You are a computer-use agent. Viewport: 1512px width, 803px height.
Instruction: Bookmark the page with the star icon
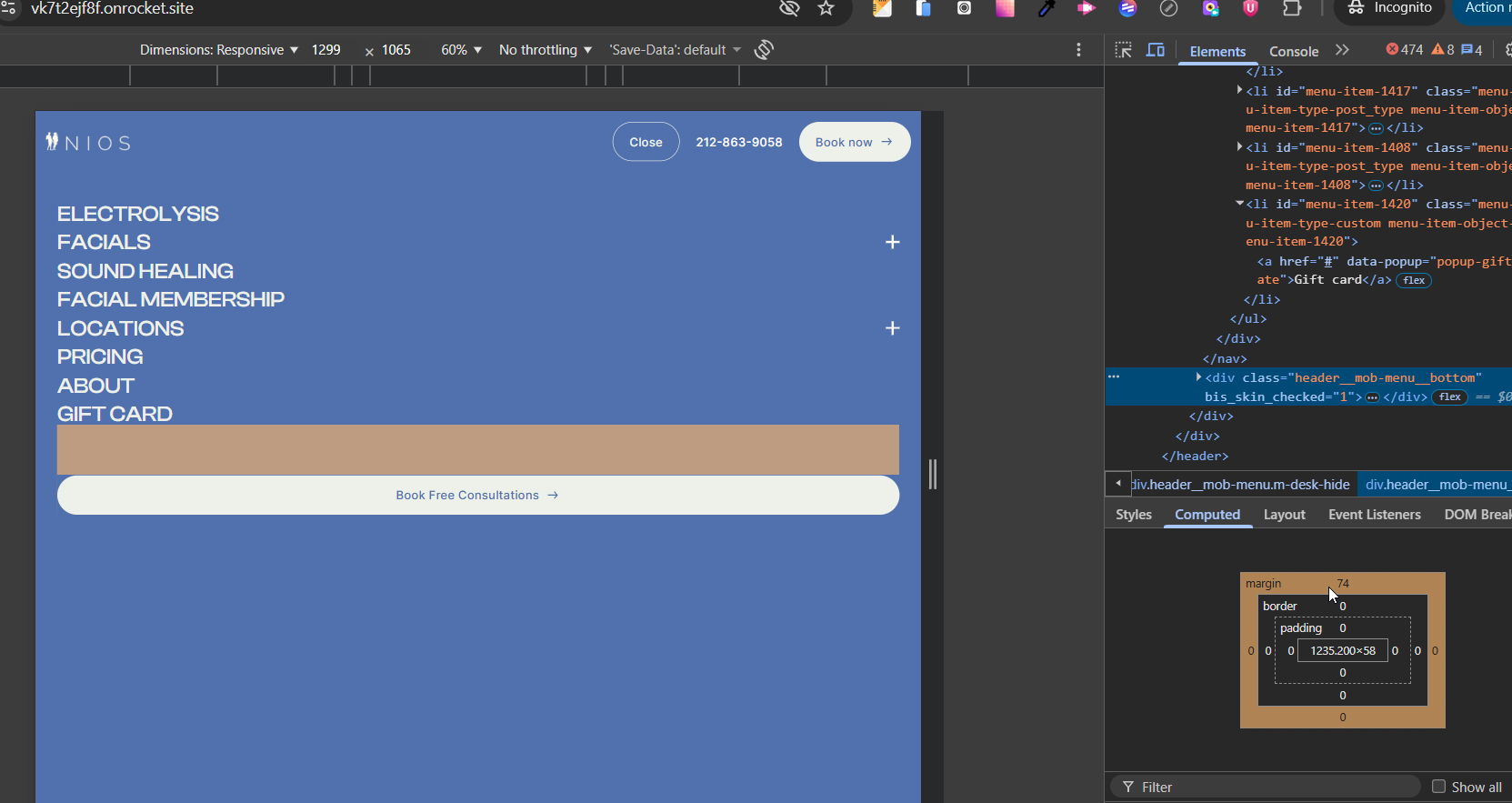[826, 8]
